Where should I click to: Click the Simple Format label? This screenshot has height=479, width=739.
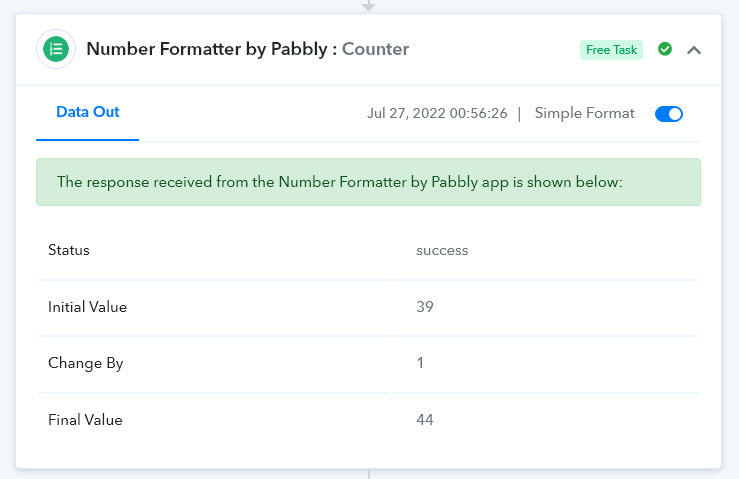pyautogui.click(x=584, y=113)
